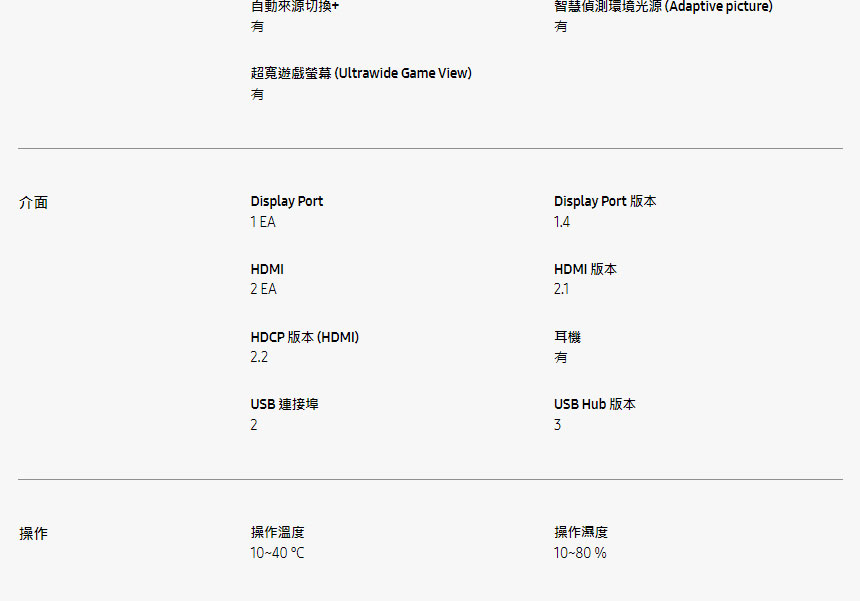This screenshot has height=601, width=860.
Task: Click the HDMI spec label
Action: click(x=266, y=269)
